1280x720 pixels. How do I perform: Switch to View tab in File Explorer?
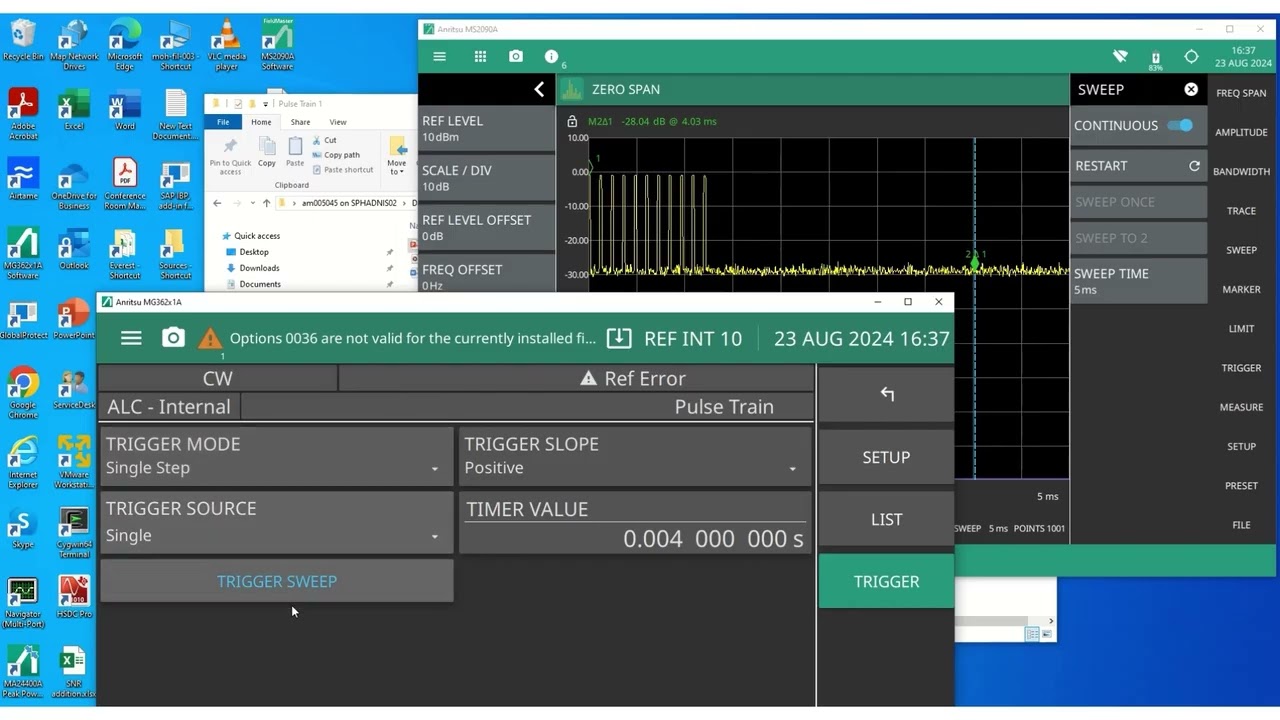pos(338,122)
